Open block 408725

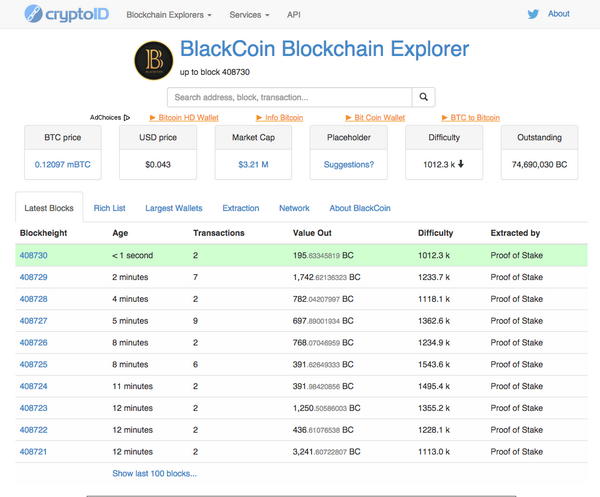click(34, 364)
